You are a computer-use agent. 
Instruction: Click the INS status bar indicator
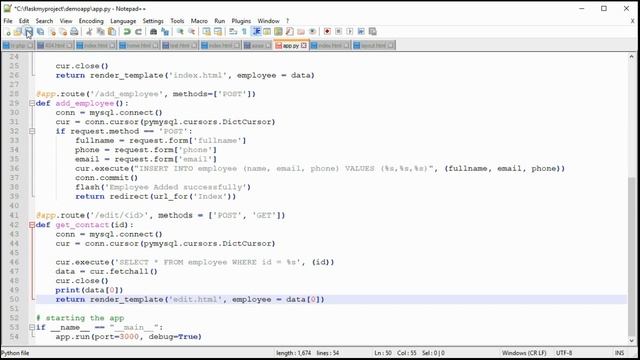(619, 353)
